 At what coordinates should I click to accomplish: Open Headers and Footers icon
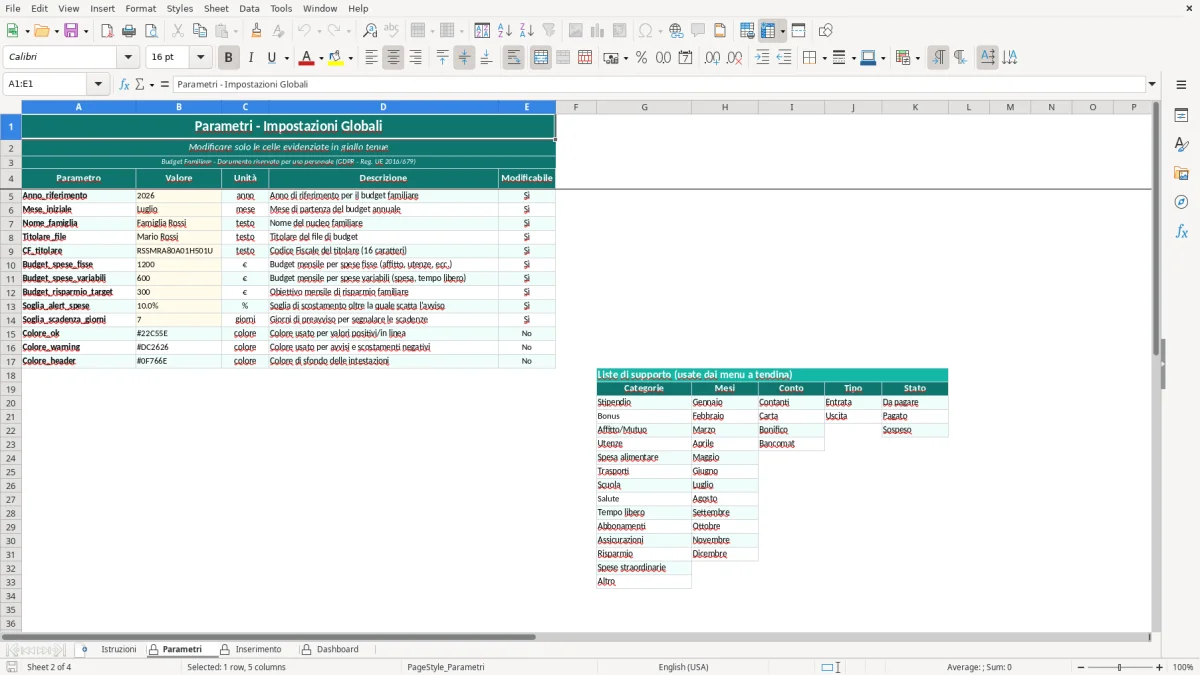click(720, 31)
